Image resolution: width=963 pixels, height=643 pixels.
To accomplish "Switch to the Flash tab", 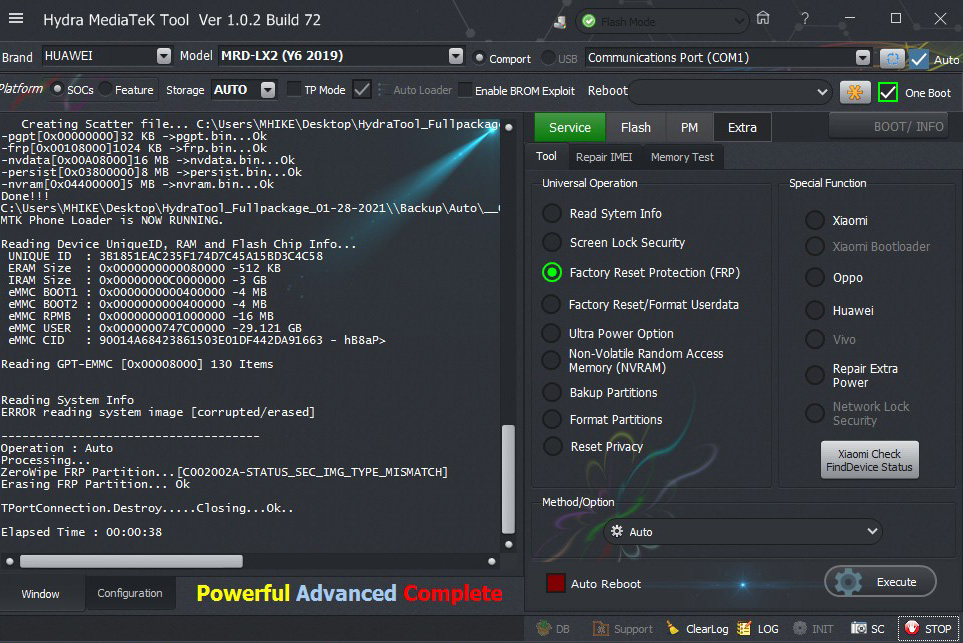I will point(636,127).
